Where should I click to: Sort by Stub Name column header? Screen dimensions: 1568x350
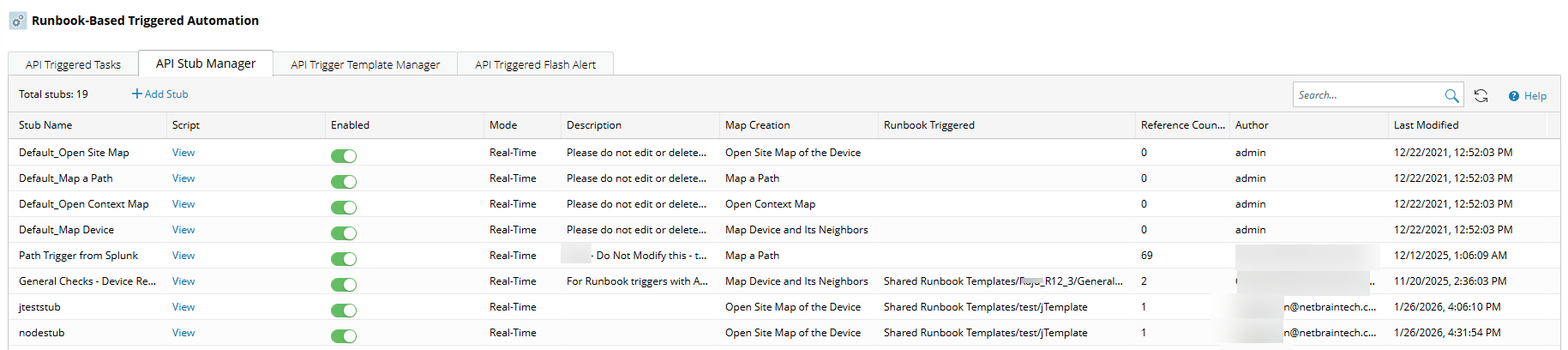tap(45, 125)
